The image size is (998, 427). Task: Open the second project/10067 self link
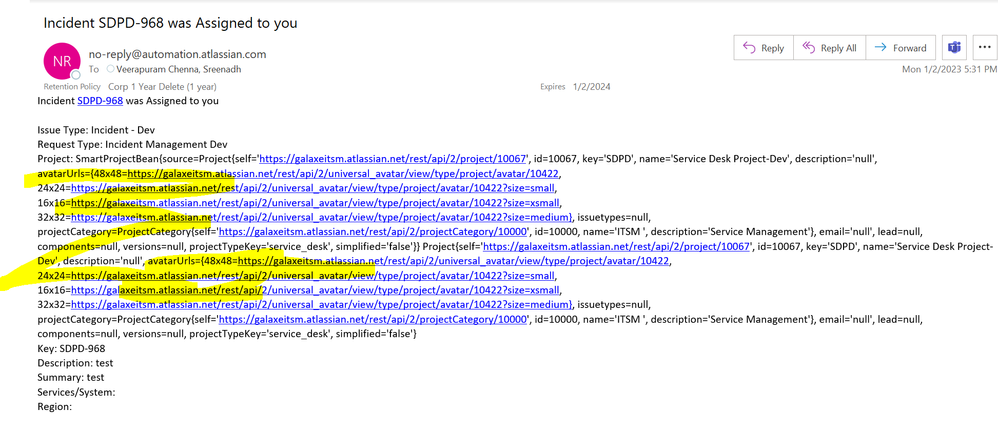(x=616, y=247)
